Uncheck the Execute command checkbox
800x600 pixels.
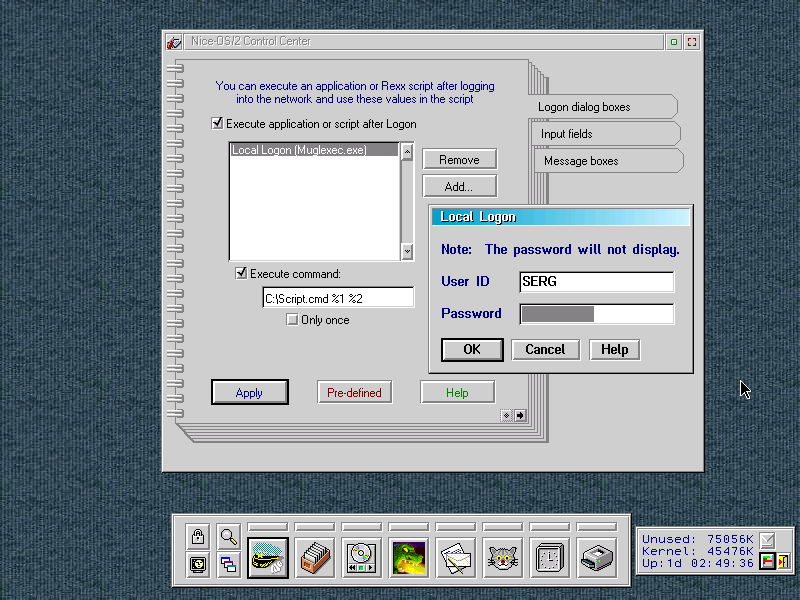click(x=241, y=273)
